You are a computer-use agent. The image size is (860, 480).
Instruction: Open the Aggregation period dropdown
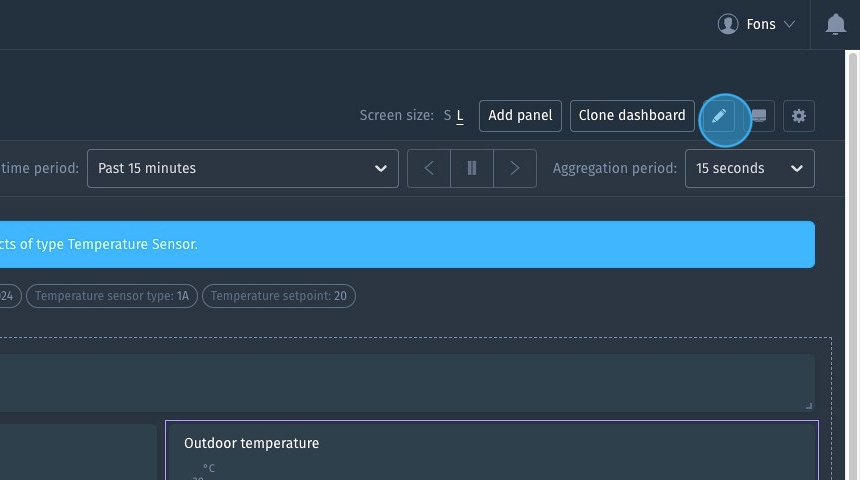[749, 168]
